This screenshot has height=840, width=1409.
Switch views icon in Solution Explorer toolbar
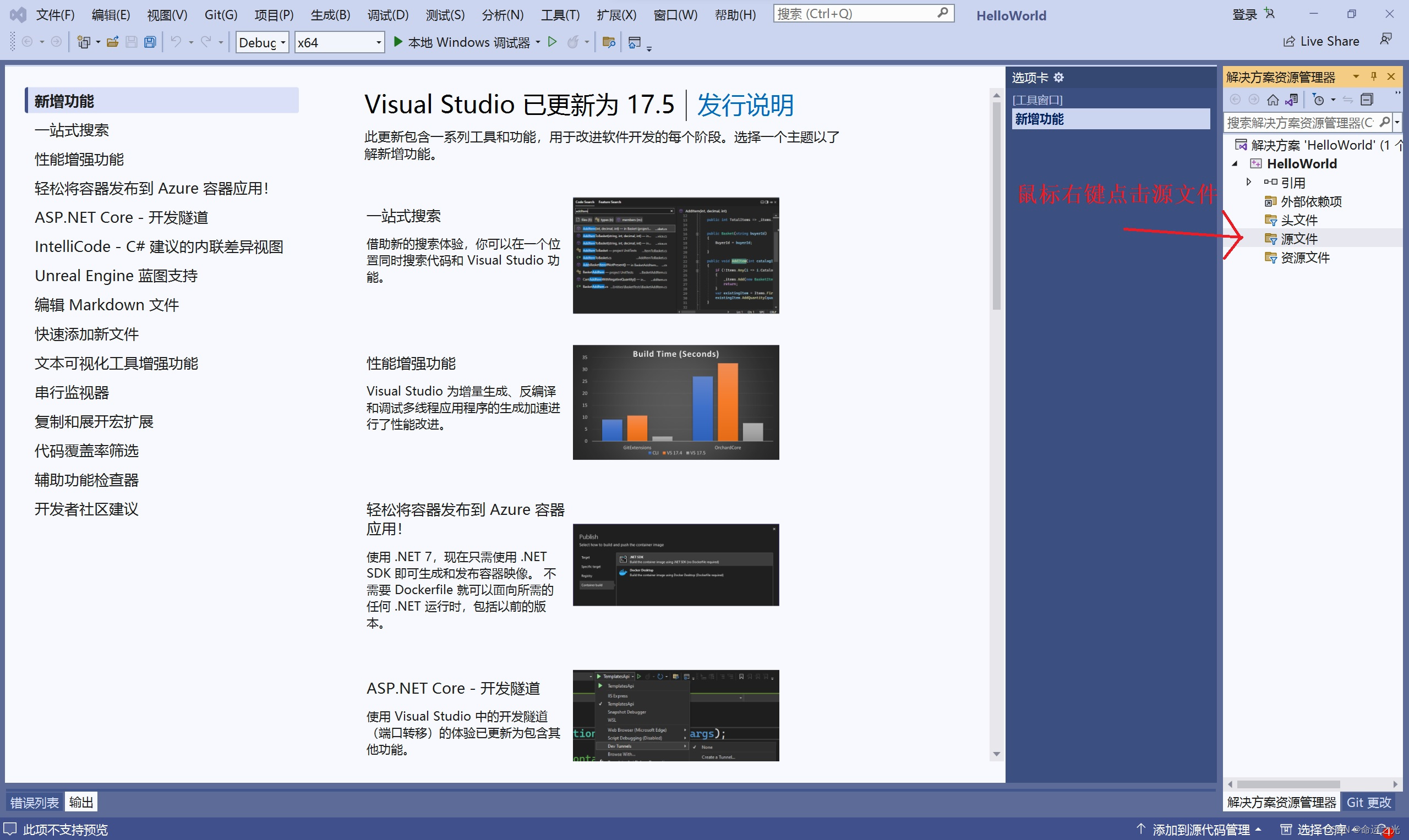(x=1291, y=100)
